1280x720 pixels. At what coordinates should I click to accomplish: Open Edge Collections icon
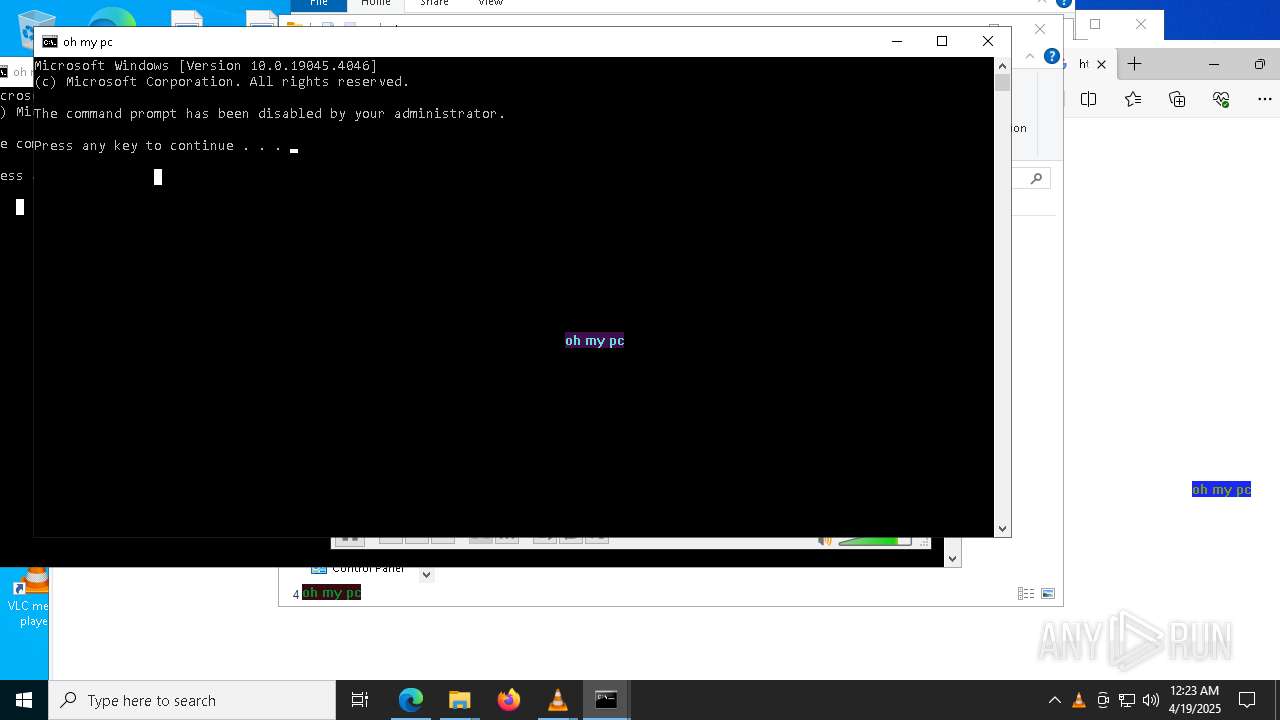[x=1177, y=99]
